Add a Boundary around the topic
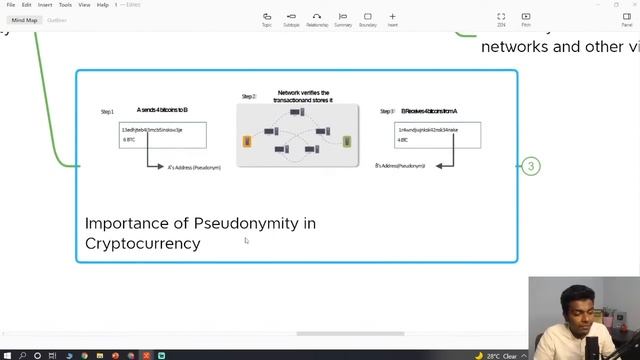This screenshot has height=360, width=640. tap(368, 20)
